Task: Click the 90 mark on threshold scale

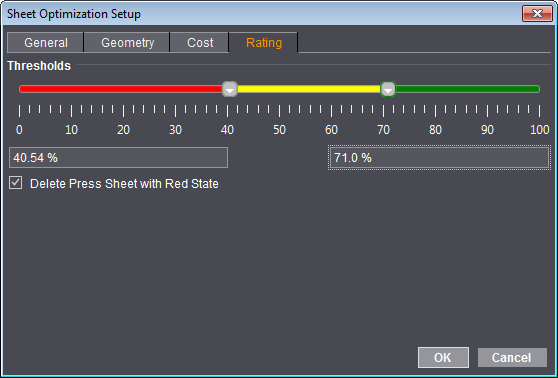Action: point(487,130)
